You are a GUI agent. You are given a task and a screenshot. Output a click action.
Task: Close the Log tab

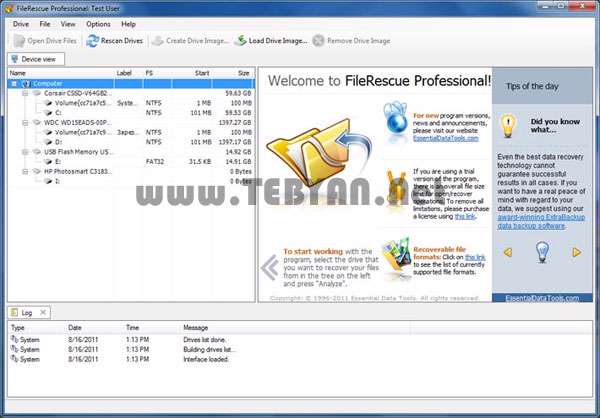pyautogui.click(x=43, y=312)
